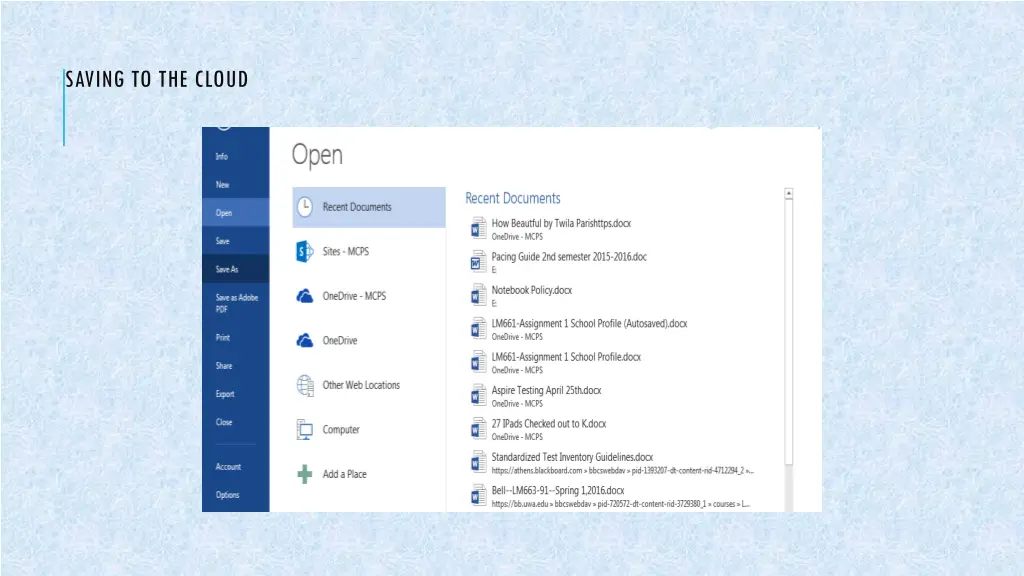
Task: Click Word icon beside How Beautiful by Twila
Action: [479, 229]
